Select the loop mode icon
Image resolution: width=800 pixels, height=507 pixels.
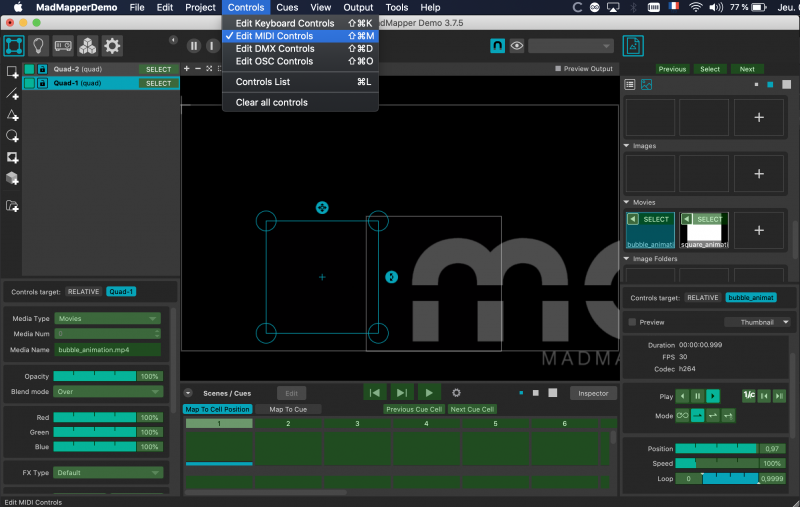(x=683, y=415)
